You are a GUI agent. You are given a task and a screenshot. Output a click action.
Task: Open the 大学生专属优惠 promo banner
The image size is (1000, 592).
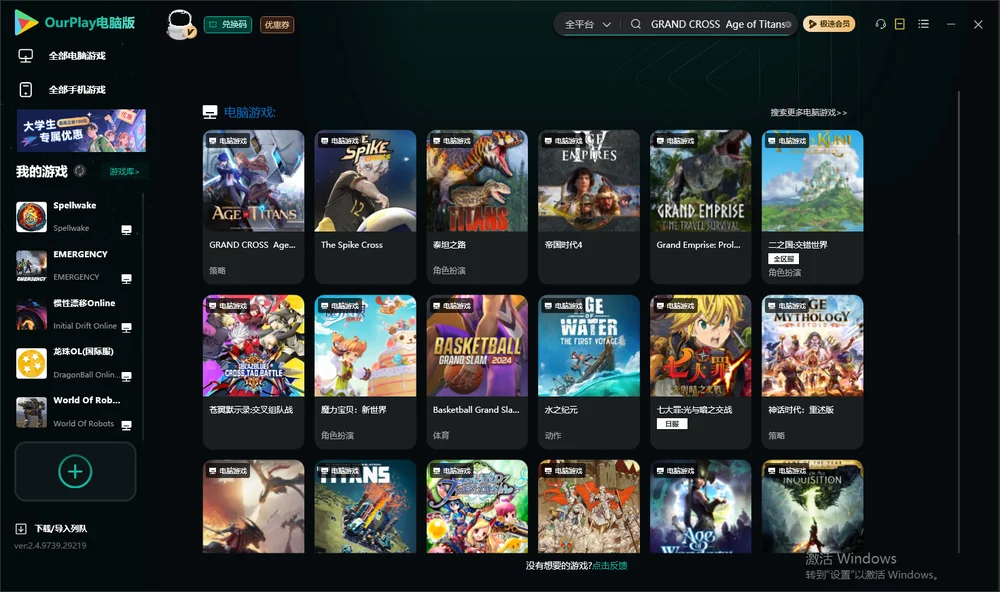coord(81,130)
